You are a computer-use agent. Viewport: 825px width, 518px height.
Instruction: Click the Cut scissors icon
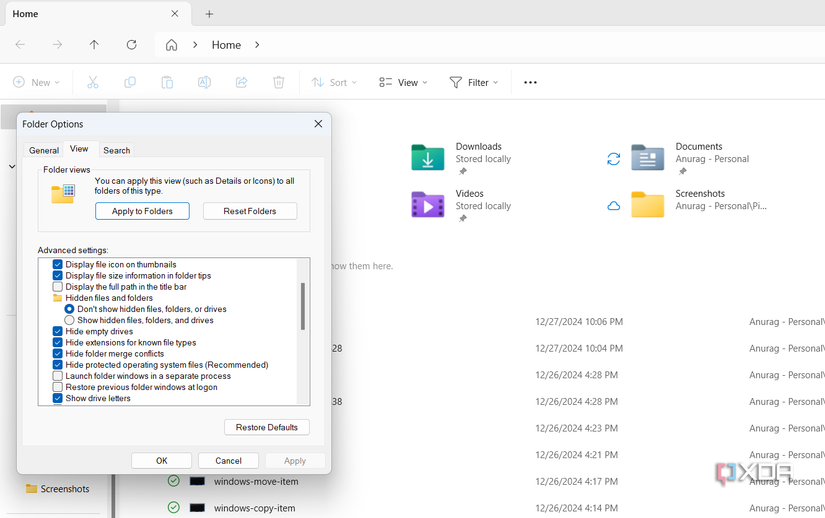[x=93, y=82]
